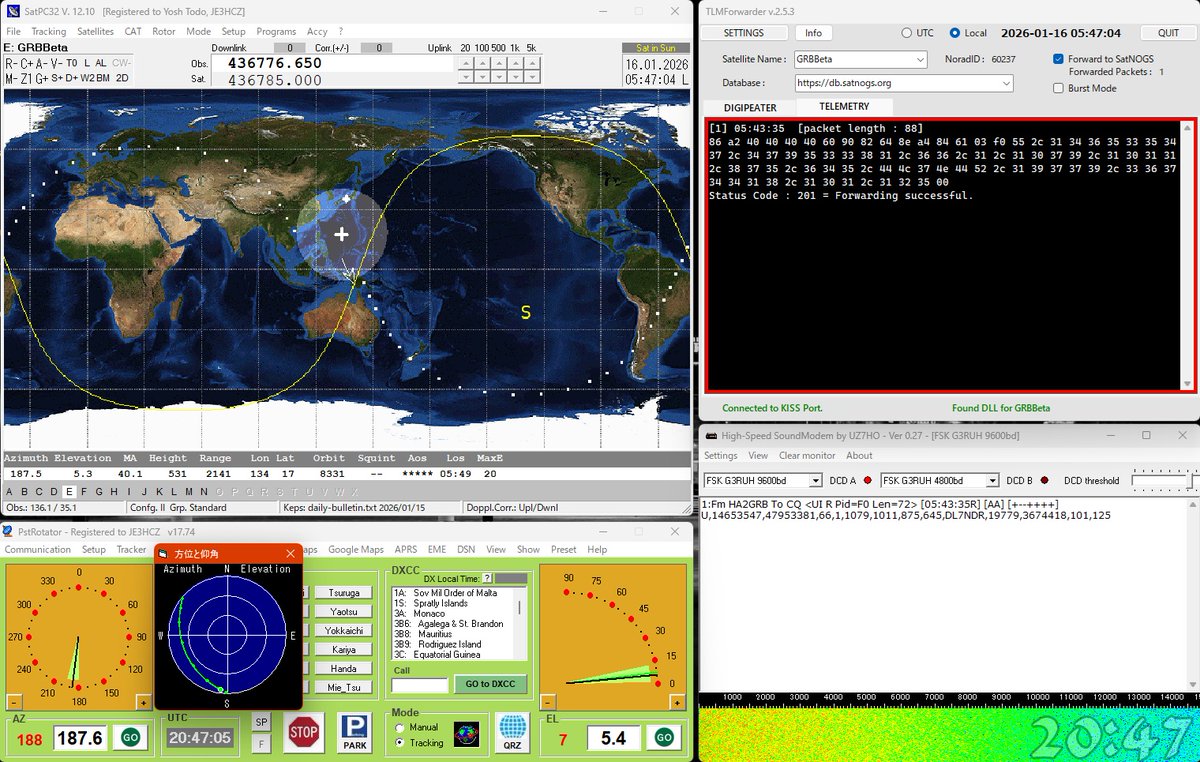This screenshot has height=762, width=1200.
Task: Toggle the R- control in SatPC32
Action: [10, 63]
